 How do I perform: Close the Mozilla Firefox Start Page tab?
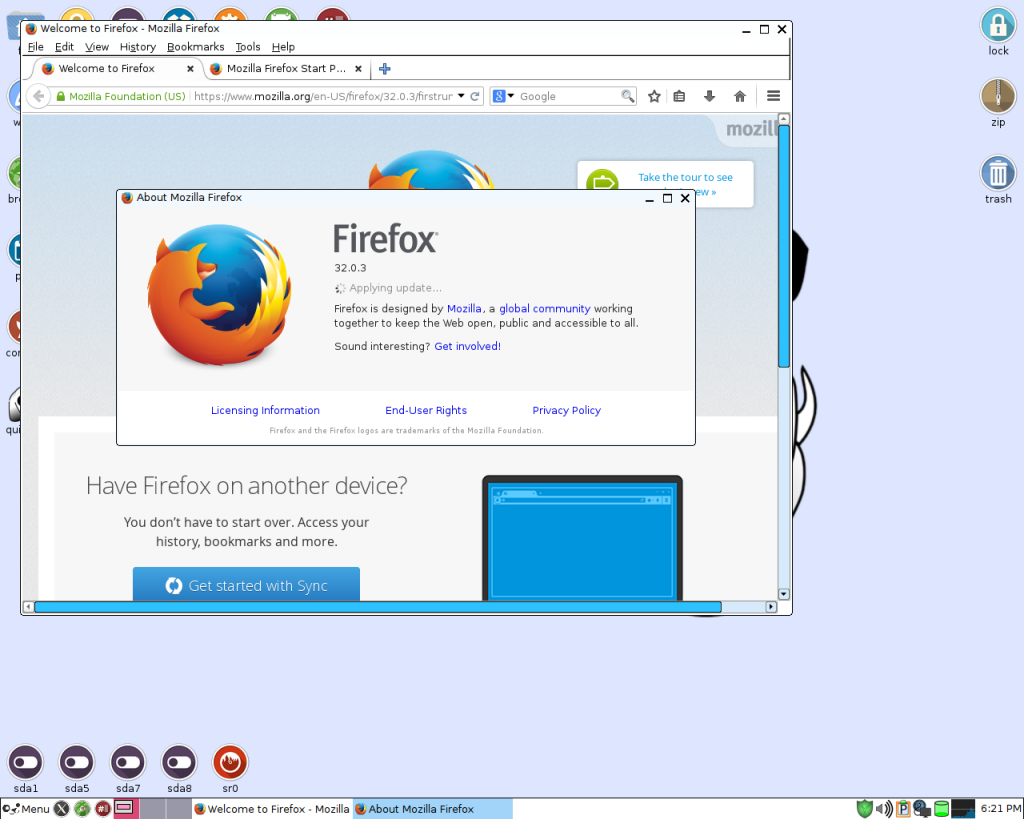pyautogui.click(x=358, y=69)
